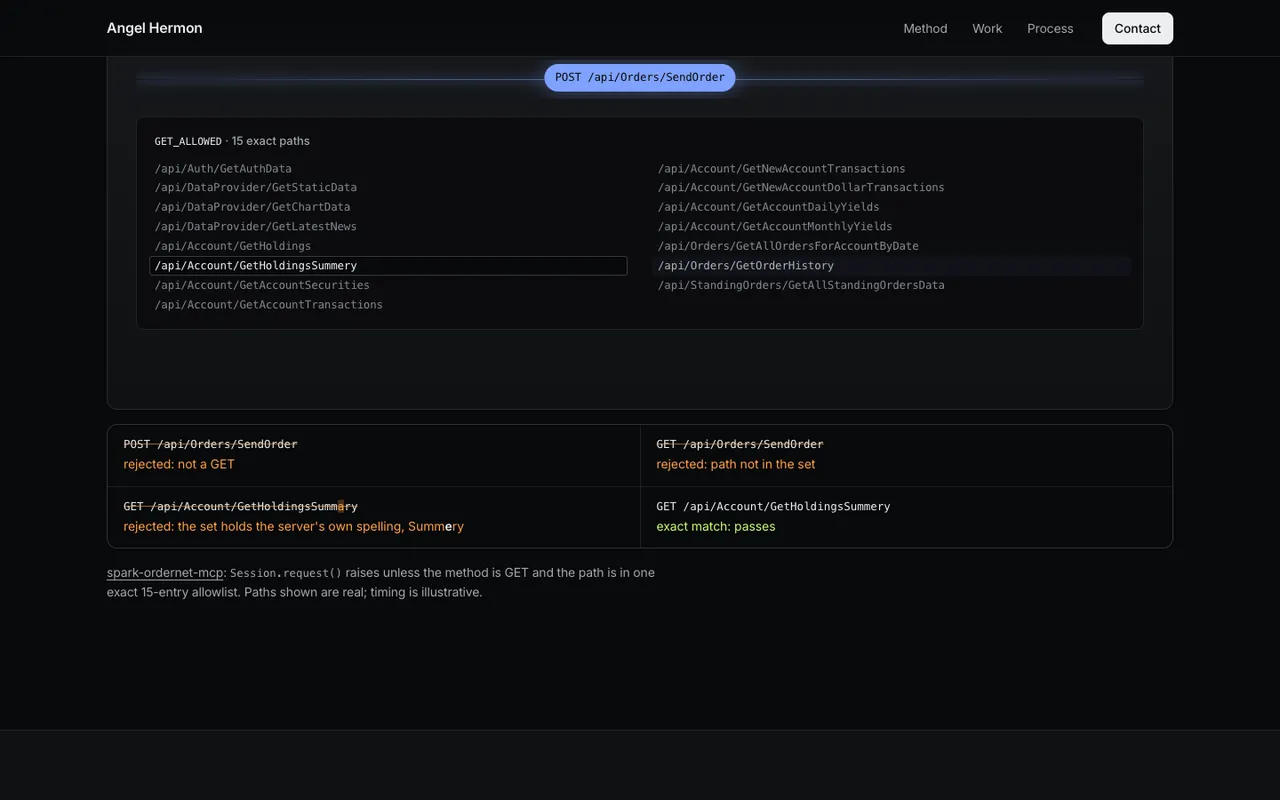The image size is (1280, 800).
Task: Click /api/Account/GetAccountDailyYields path
Action: [x=768, y=207]
